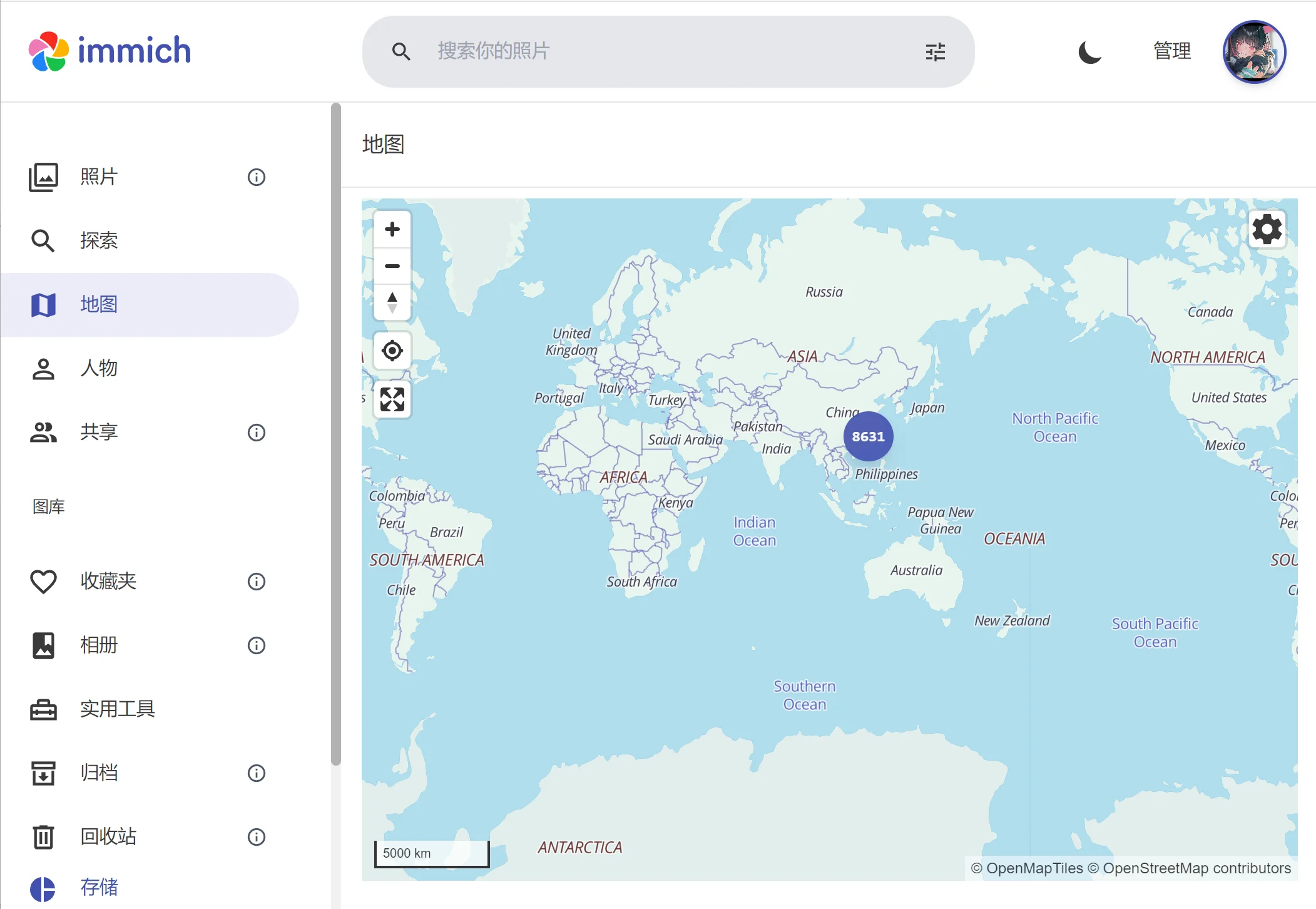Open map settings gear
Screen dimensions: 1316x909
pyautogui.click(x=1267, y=229)
